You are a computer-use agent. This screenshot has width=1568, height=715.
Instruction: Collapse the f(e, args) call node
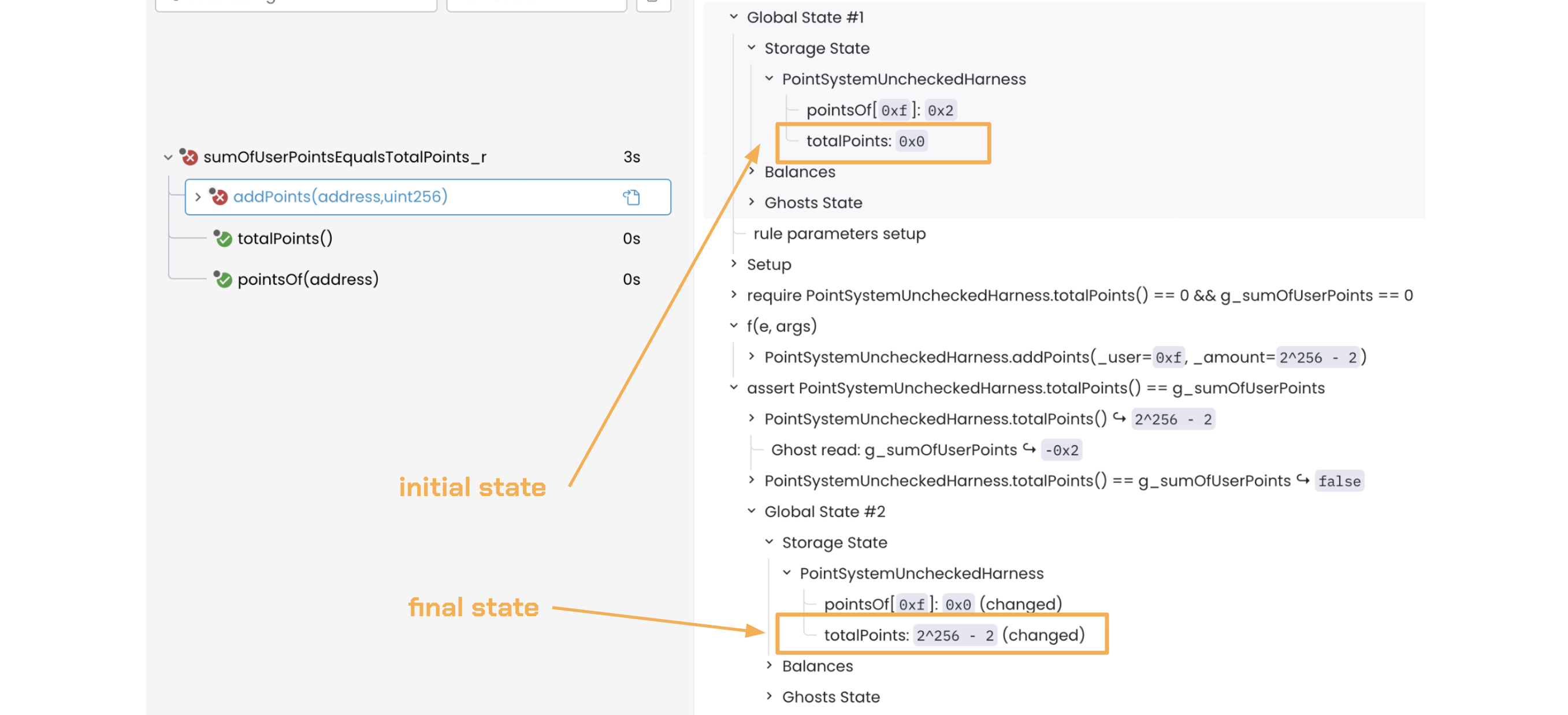pos(734,326)
